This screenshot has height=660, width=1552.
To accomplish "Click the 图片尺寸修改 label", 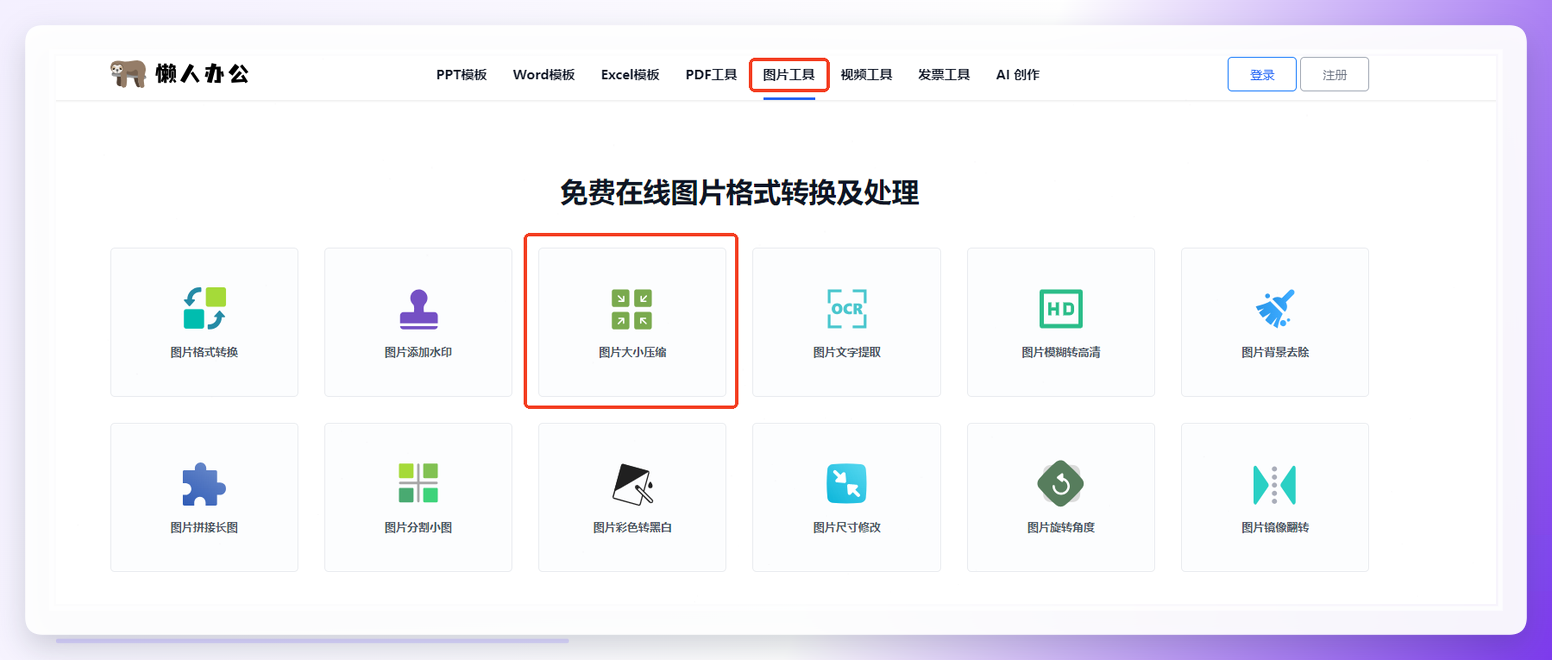I will point(846,527).
